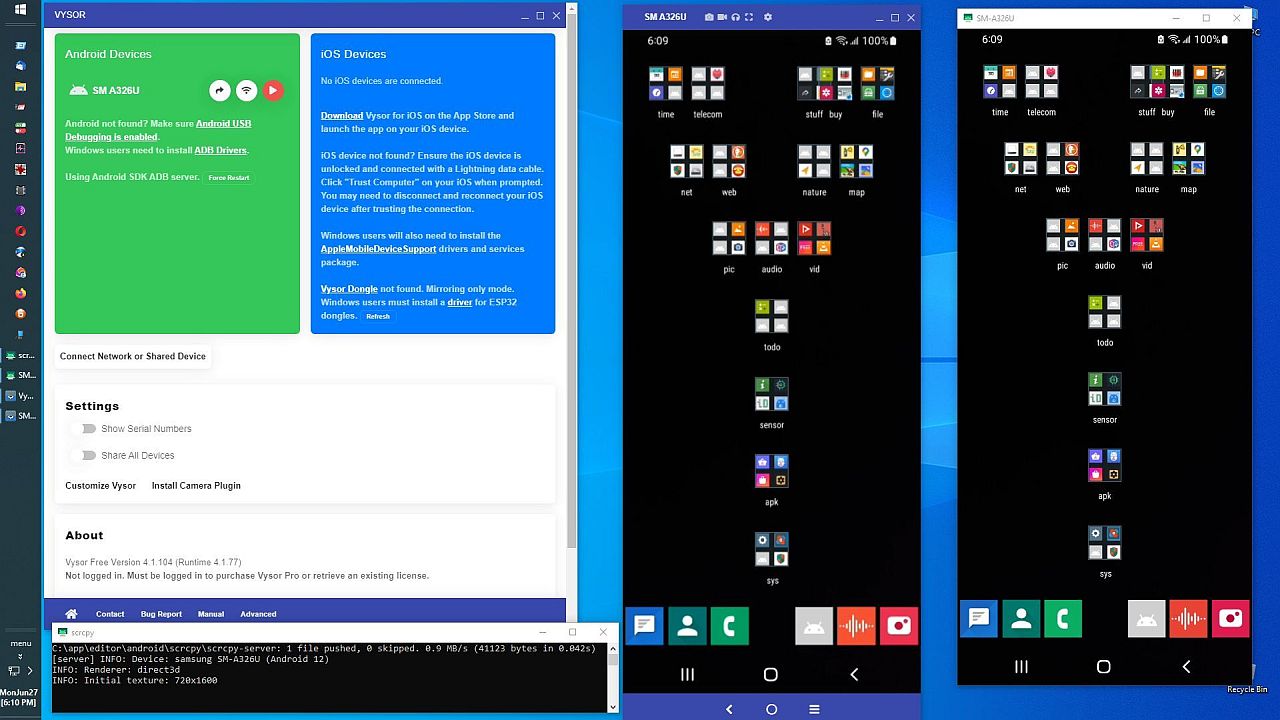
Task: Open the ADB Drivers link
Action: click(220, 150)
